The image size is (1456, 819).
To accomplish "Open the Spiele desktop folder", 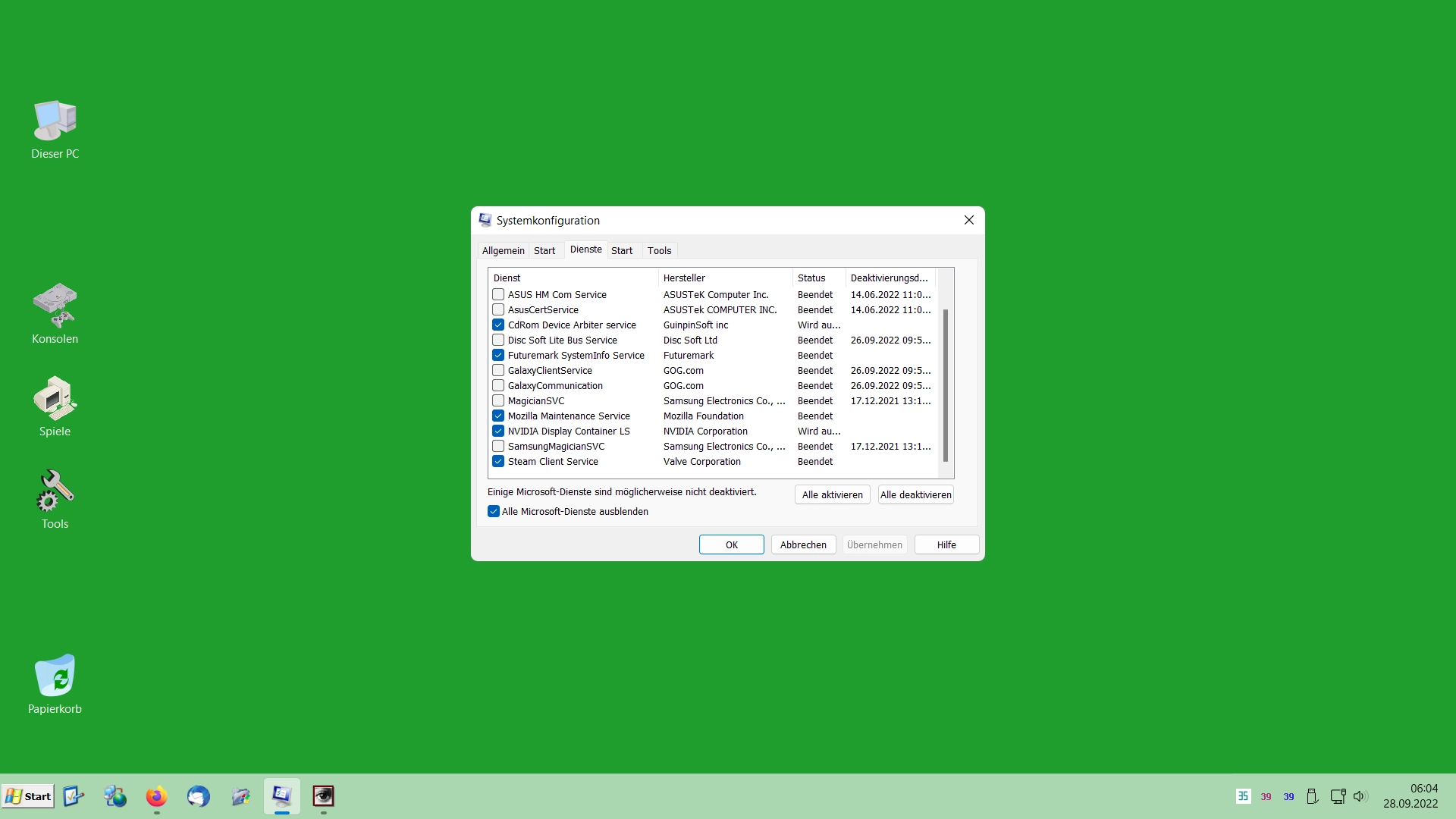I will [x=55, y=406].
